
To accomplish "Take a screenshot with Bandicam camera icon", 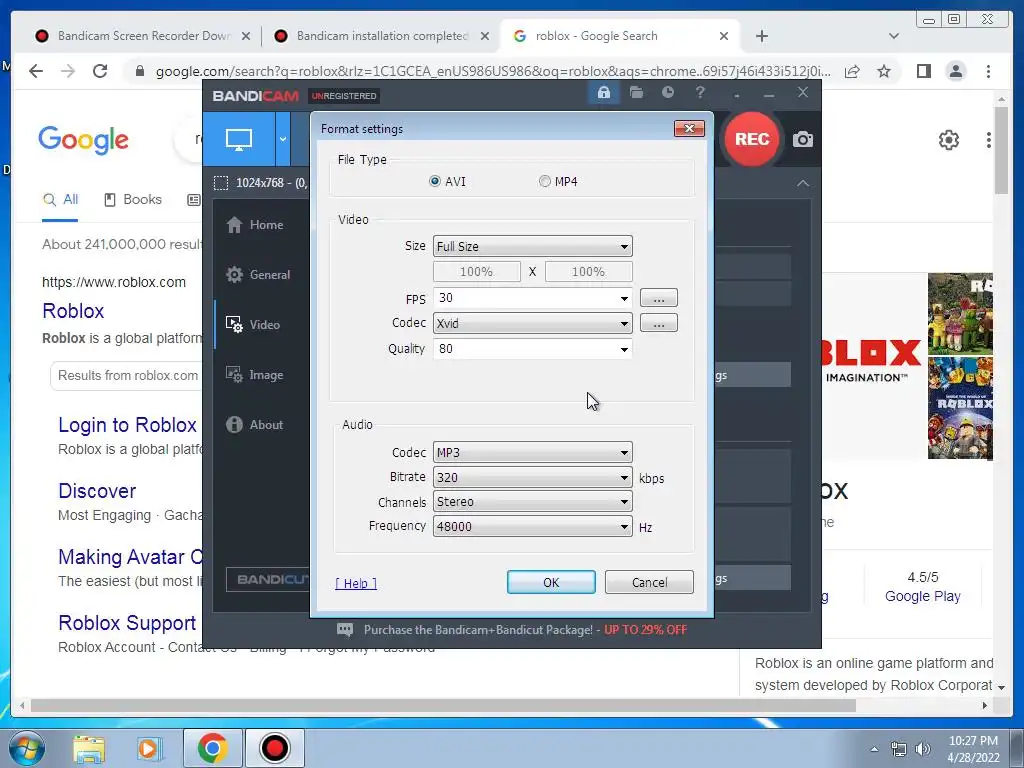I will pyautogui.click(x=803, y=139).
